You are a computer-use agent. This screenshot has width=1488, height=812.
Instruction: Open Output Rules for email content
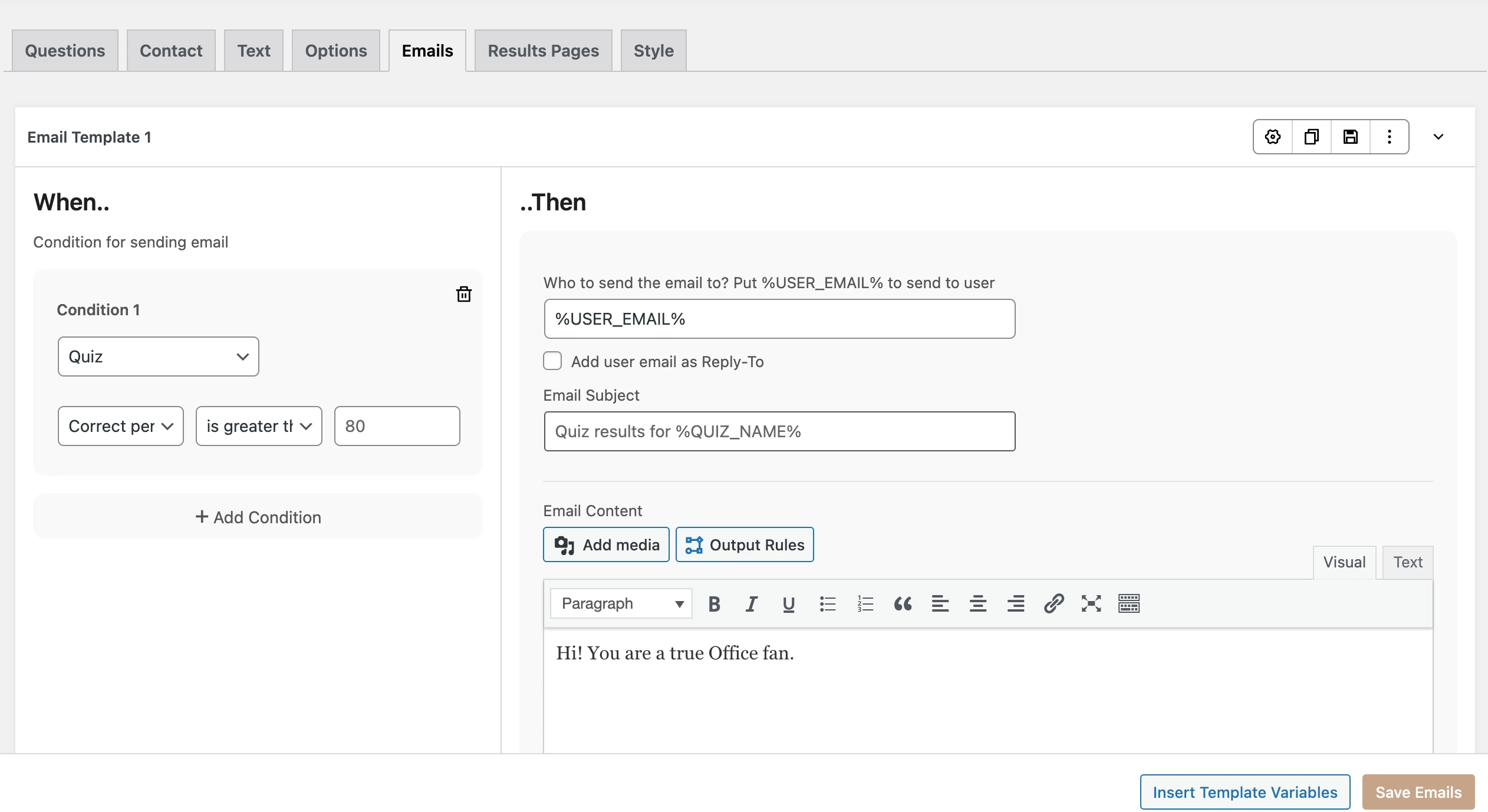click(x=745, y=544)
